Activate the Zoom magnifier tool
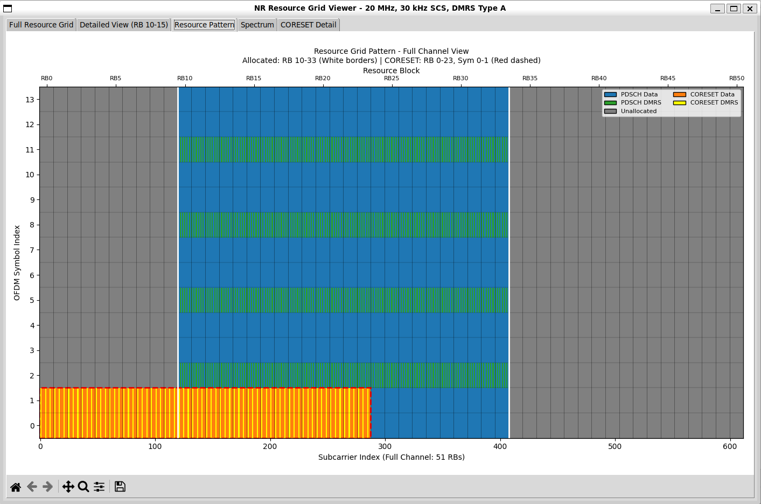The image size is (761, 504). (x=84, y=487)
